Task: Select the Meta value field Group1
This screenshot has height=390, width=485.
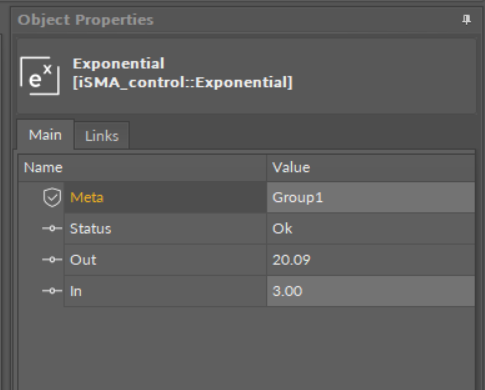Action: [371, 197]
